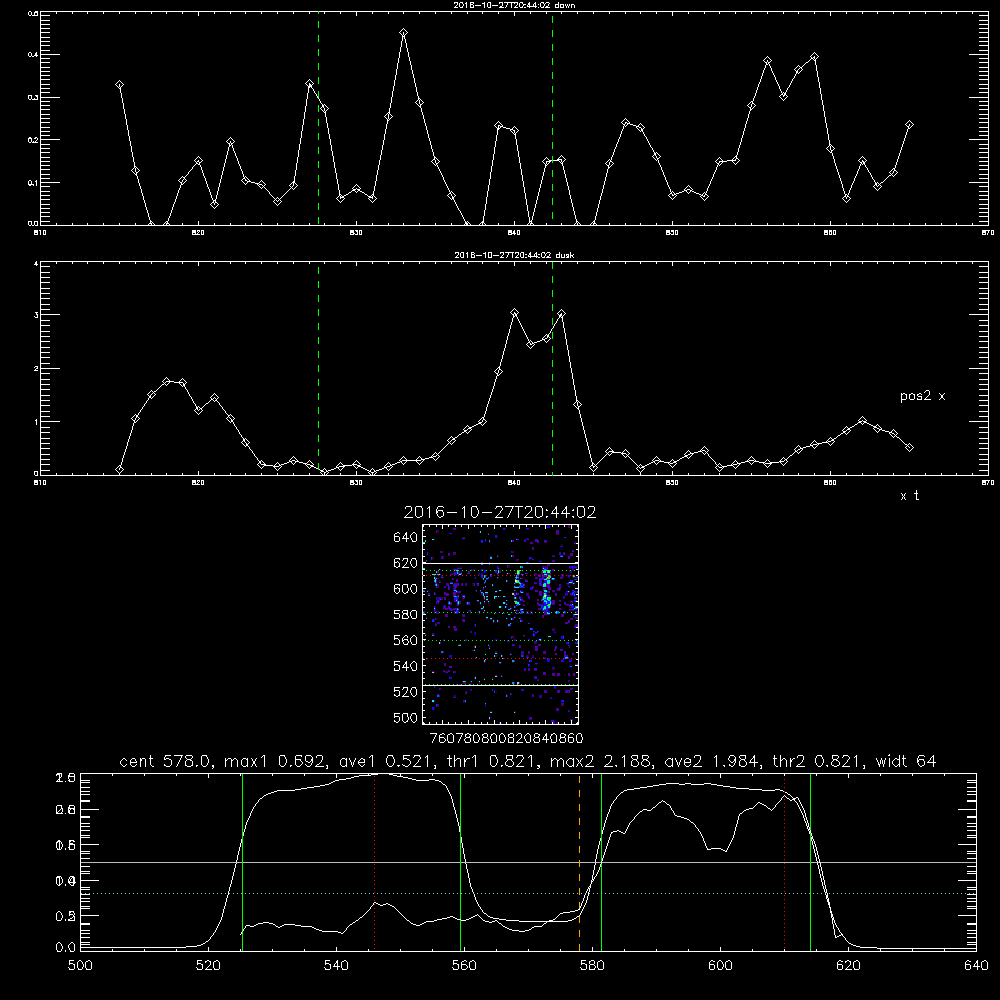Click spectrogram y-axis label "560"
The image size is (1000, 1000).
click(x=406, y=640)
